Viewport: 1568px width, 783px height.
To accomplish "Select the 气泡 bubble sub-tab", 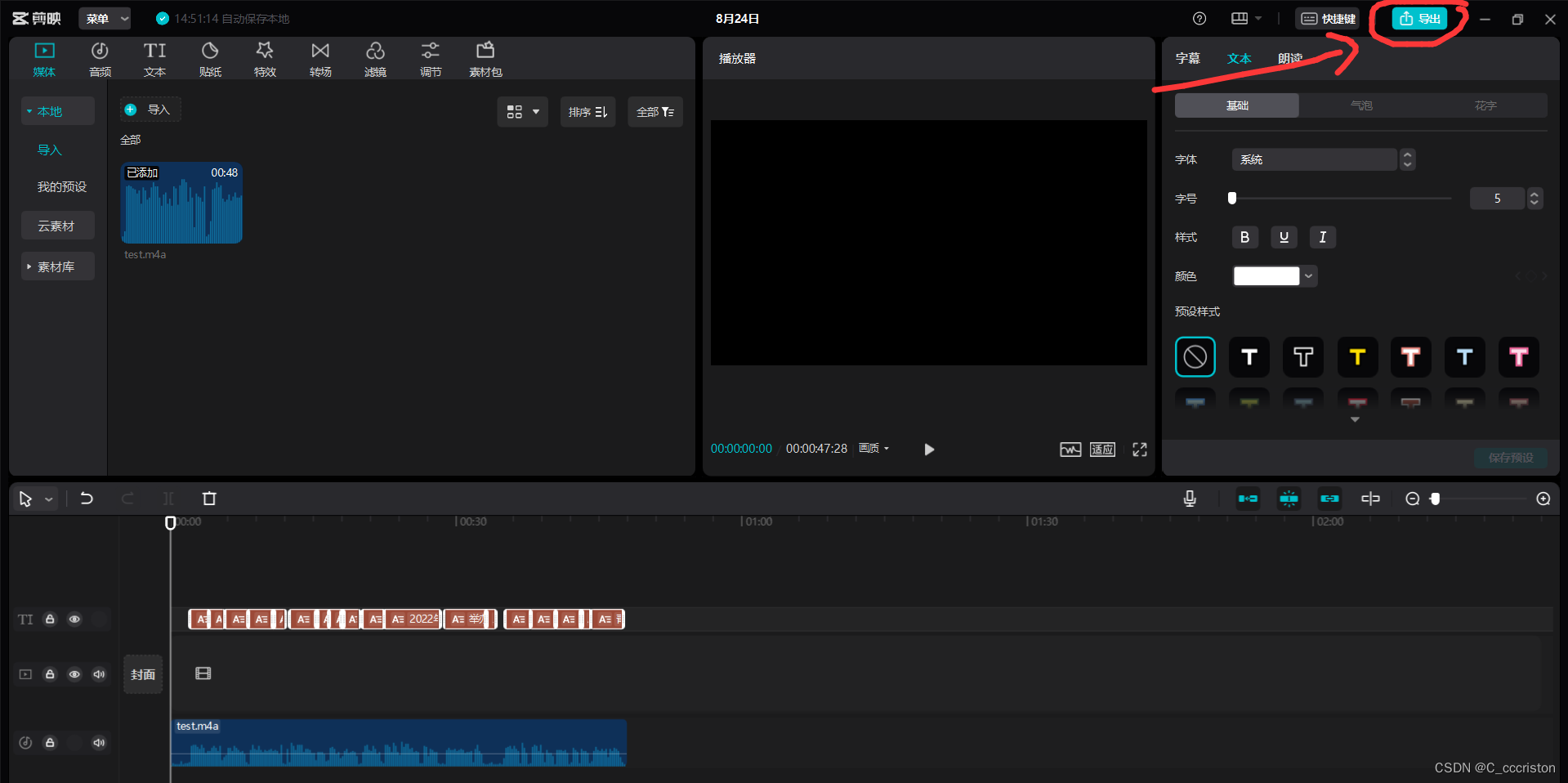I will pos(1361,105).
